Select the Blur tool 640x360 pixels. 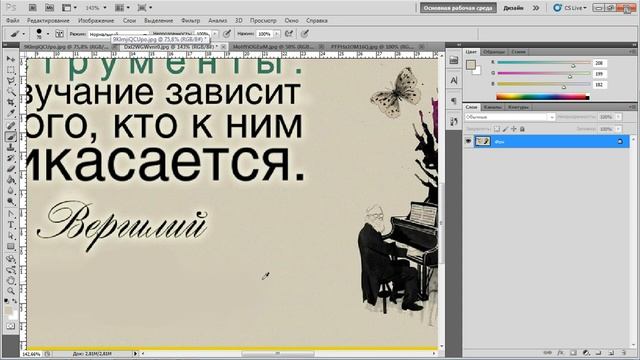(11, 191)
